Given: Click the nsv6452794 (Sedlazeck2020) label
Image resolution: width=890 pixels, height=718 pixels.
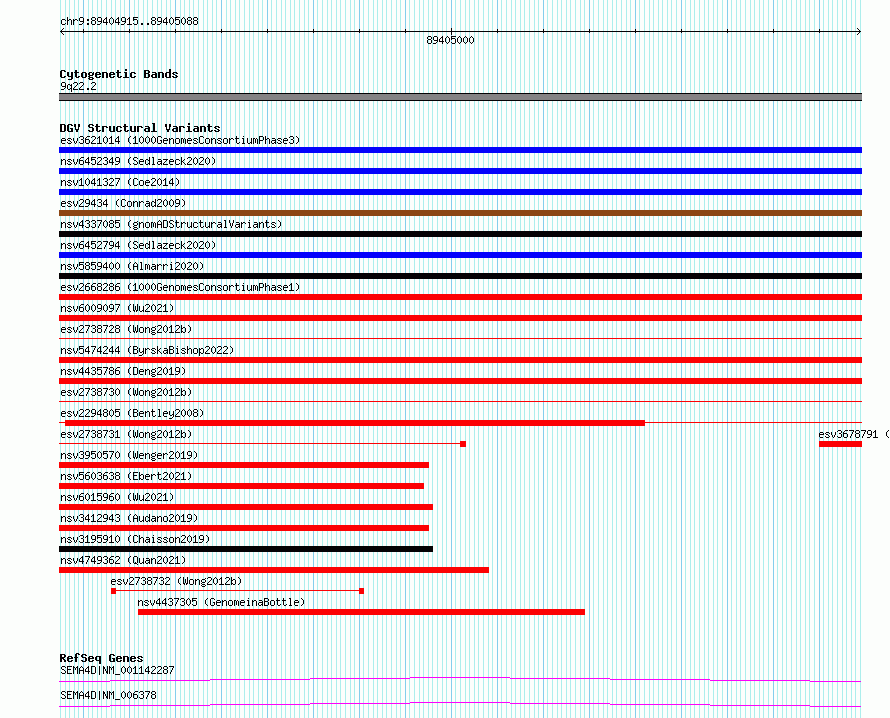Looking at the screenshot, I should click(x=138, y=245).
